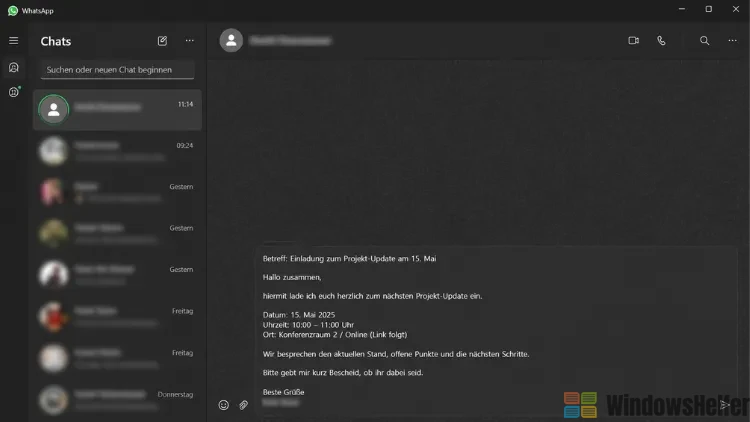This screenshot has height=422, width=750.
Task: Close the WhatsApp window
Action: pyautogui.click(x=736, y=9)
